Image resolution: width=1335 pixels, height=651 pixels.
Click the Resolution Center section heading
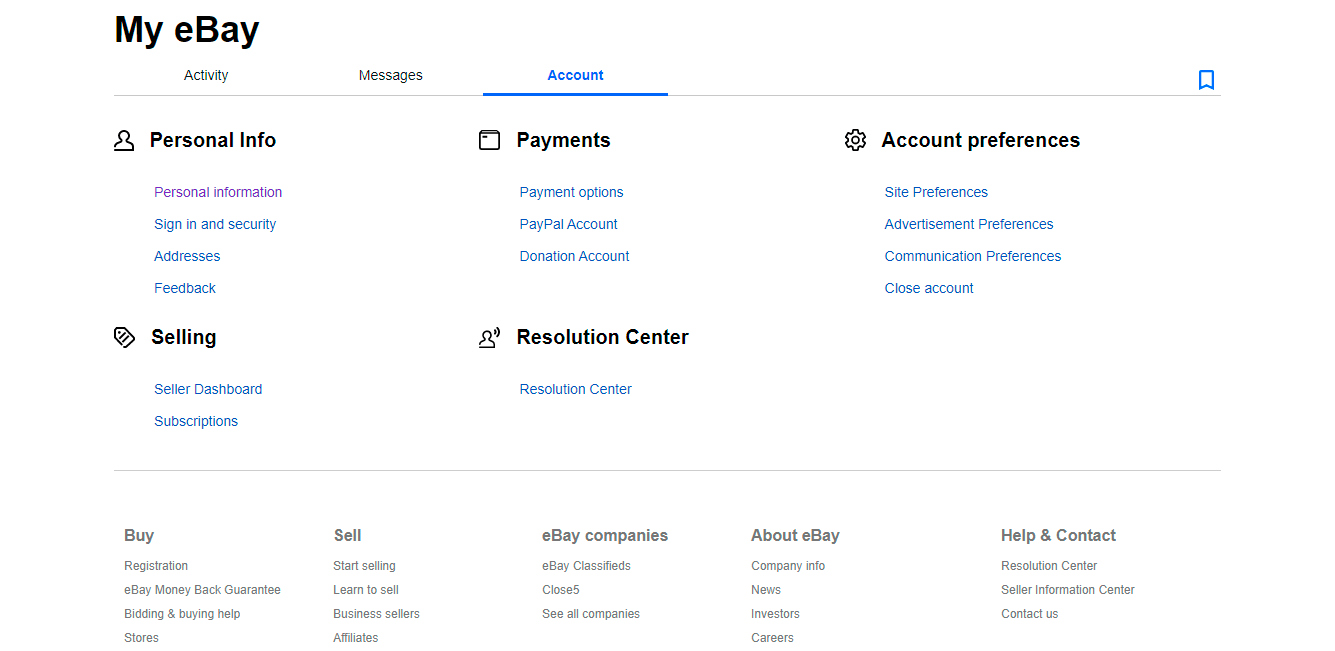pyautogui.click(x=602, y=337)
